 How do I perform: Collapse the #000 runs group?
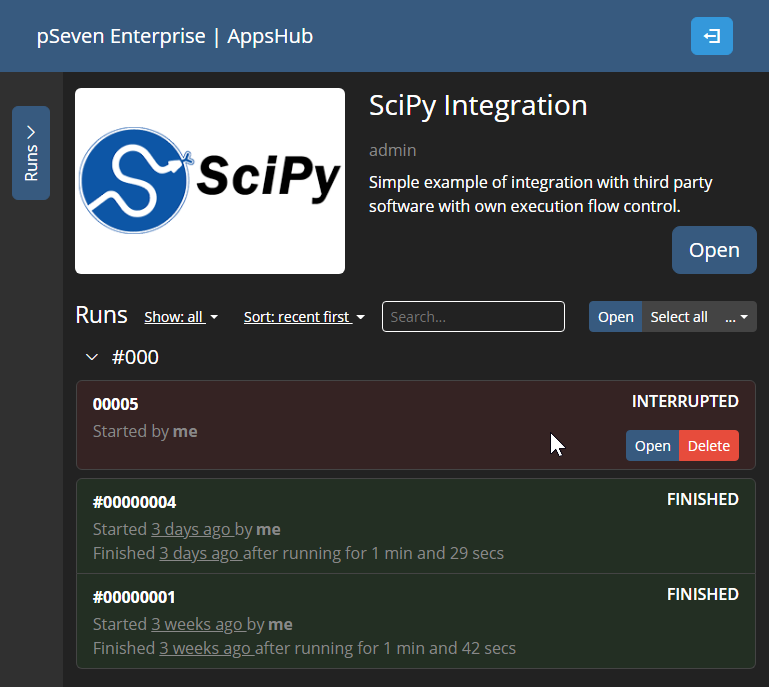coord(92,357)
